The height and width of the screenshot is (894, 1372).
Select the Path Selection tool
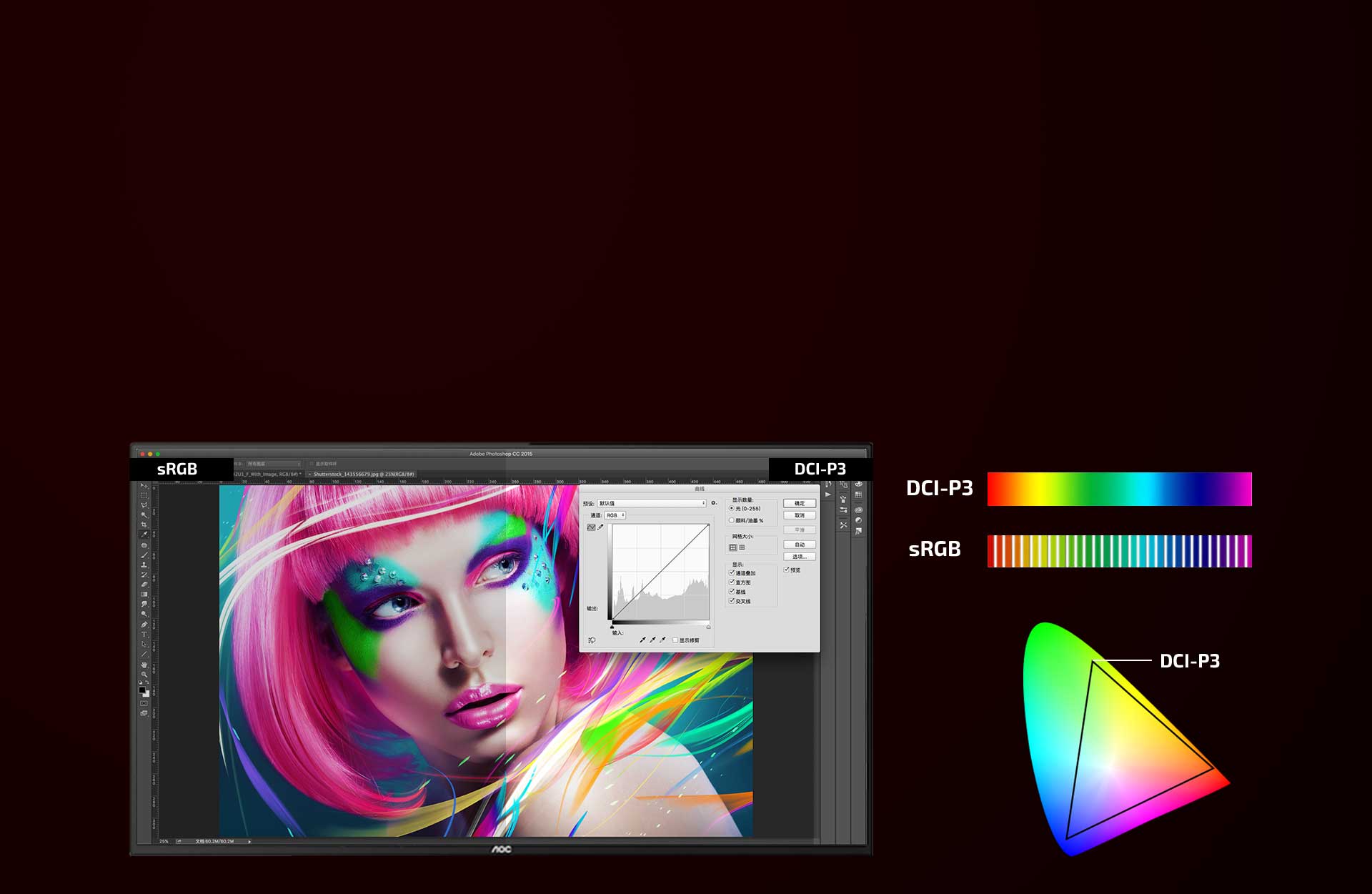point(144,644)
